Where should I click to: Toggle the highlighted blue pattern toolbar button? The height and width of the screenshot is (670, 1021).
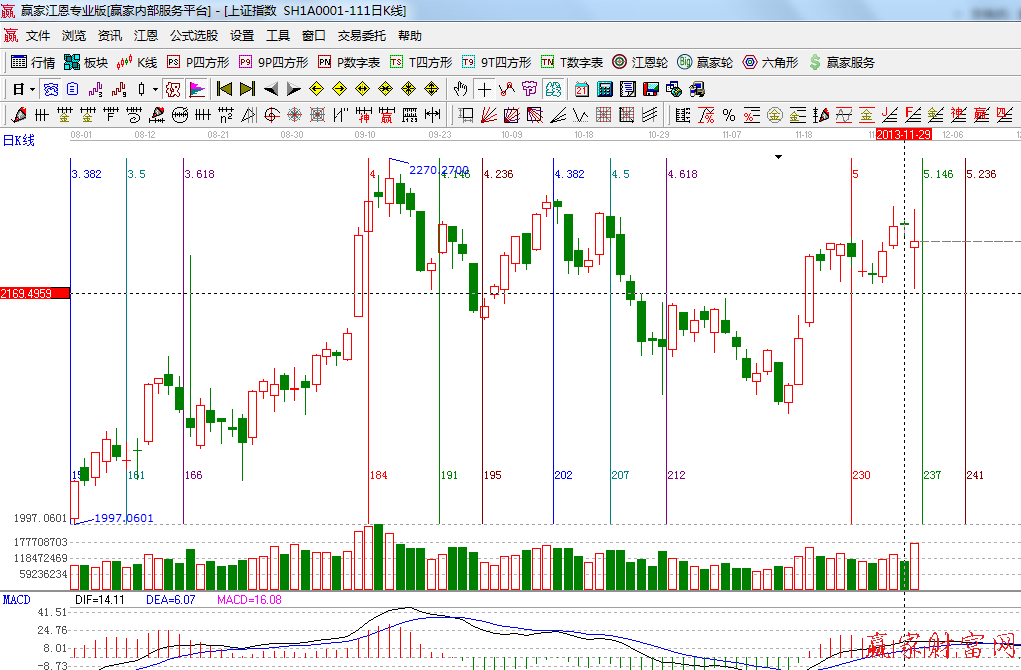pos(50,89)
